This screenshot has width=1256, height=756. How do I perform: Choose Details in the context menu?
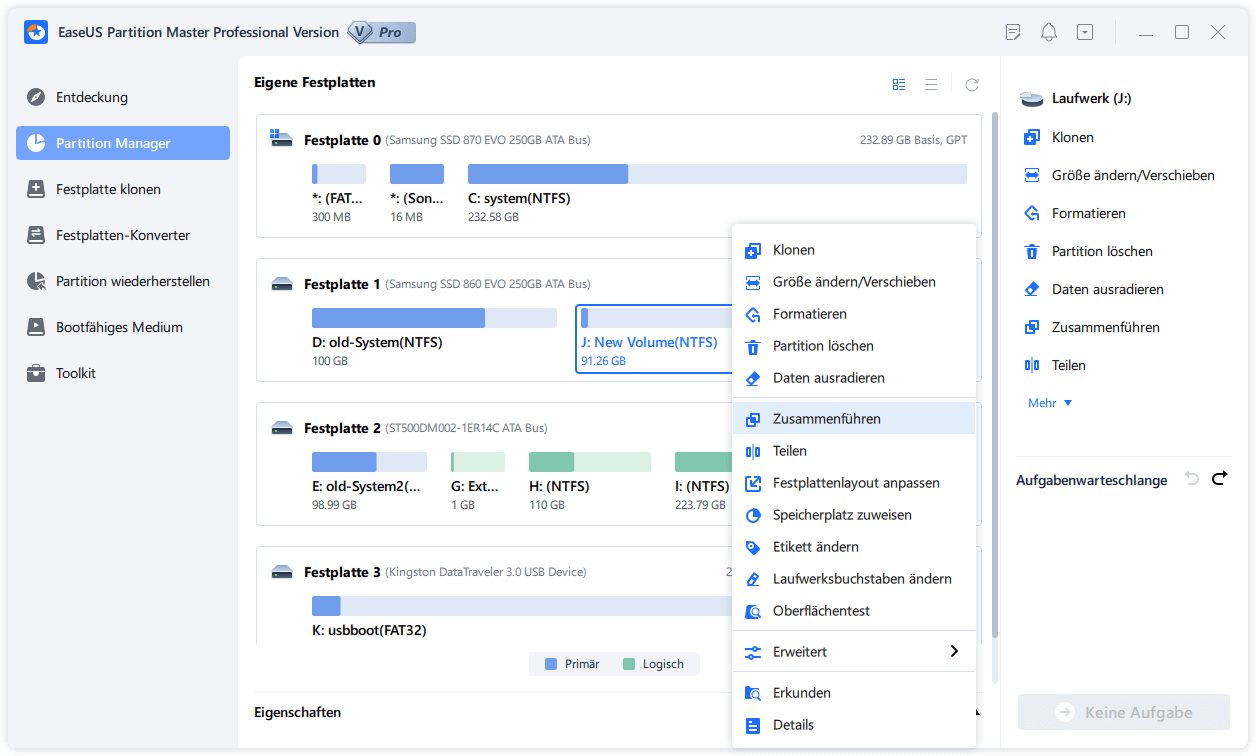[x=854, y=725]
